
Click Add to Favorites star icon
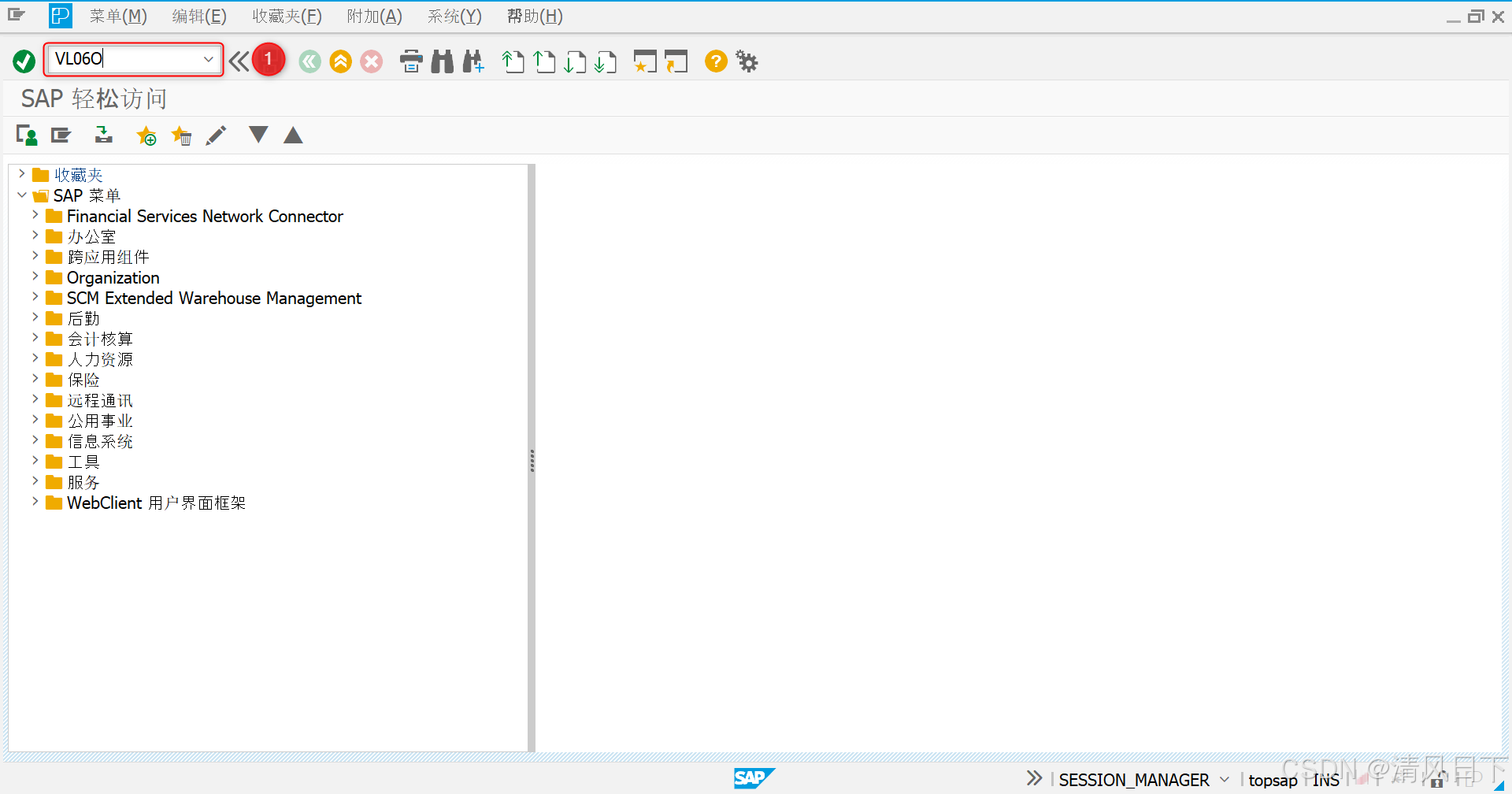146,135
